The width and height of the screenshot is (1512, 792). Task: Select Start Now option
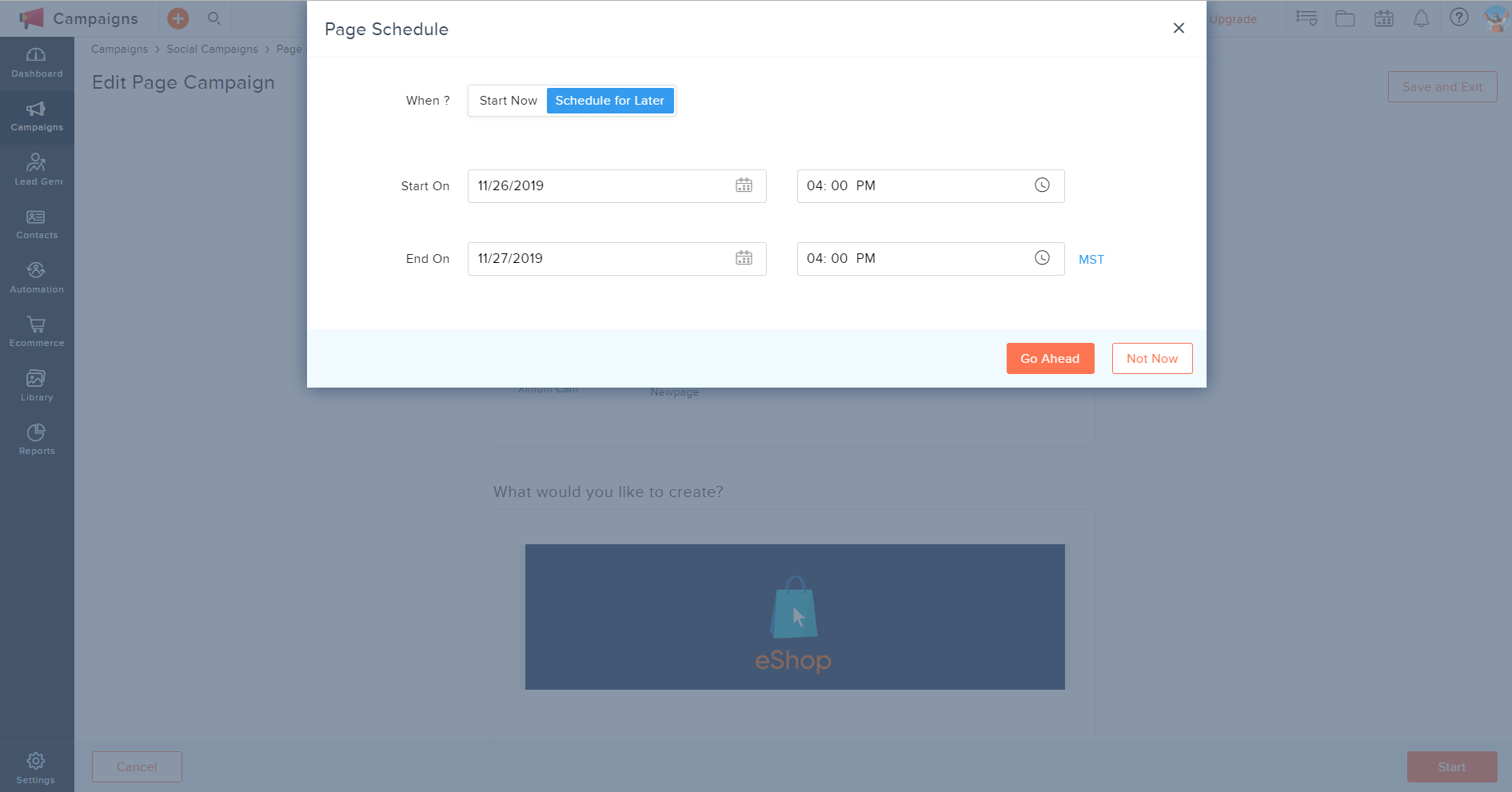coord(509,101)
